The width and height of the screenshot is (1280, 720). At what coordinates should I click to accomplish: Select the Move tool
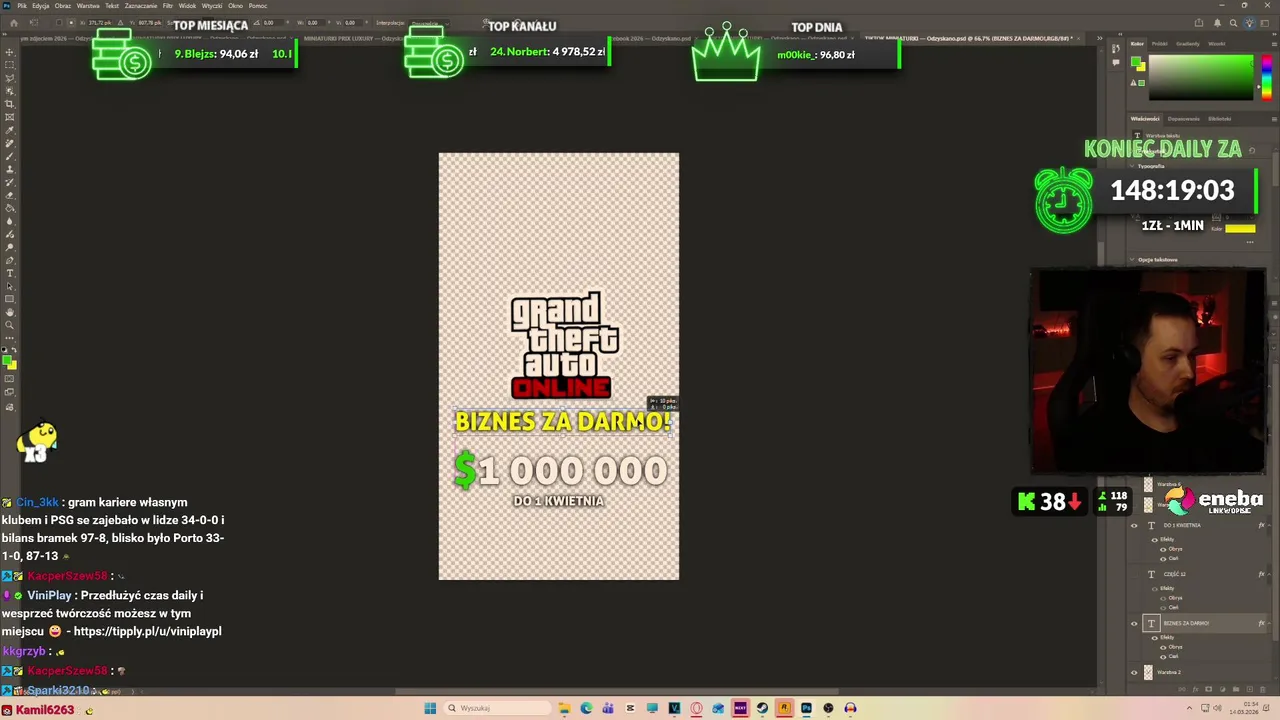10,51
